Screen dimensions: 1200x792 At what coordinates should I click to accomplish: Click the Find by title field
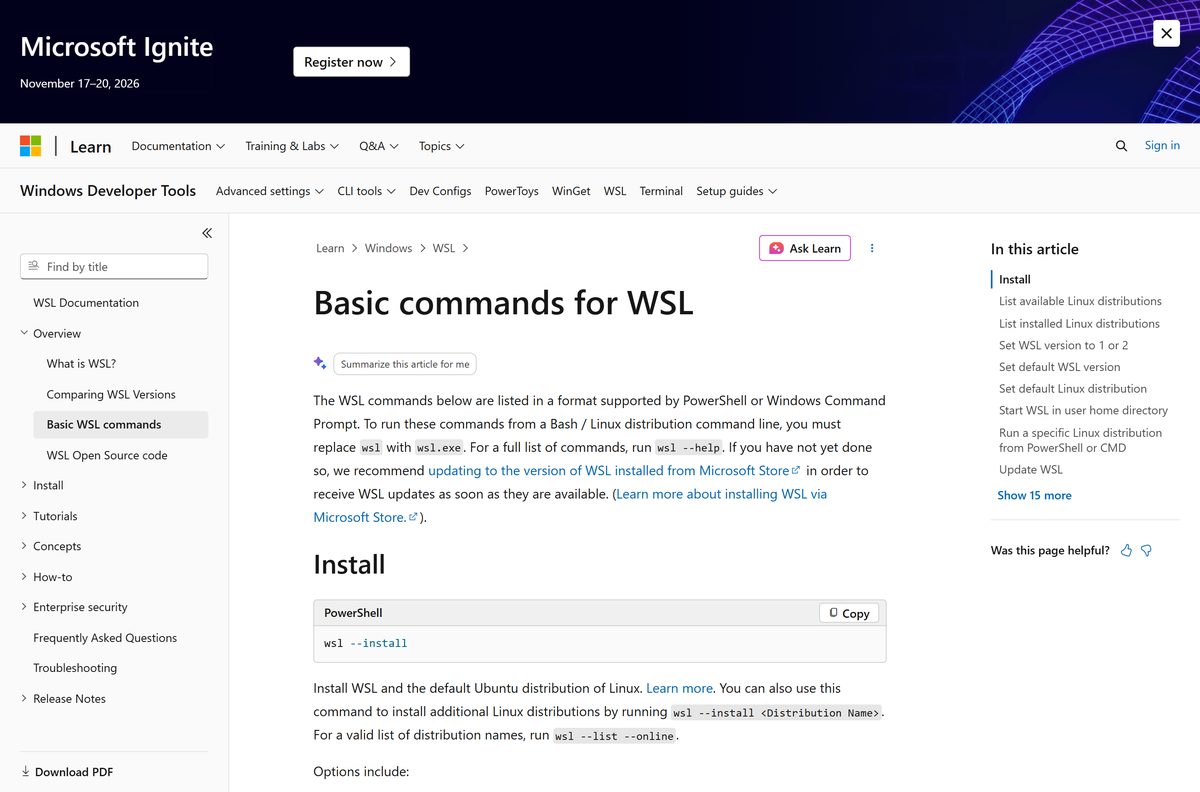pyautogui.click(x=114, y=266)
